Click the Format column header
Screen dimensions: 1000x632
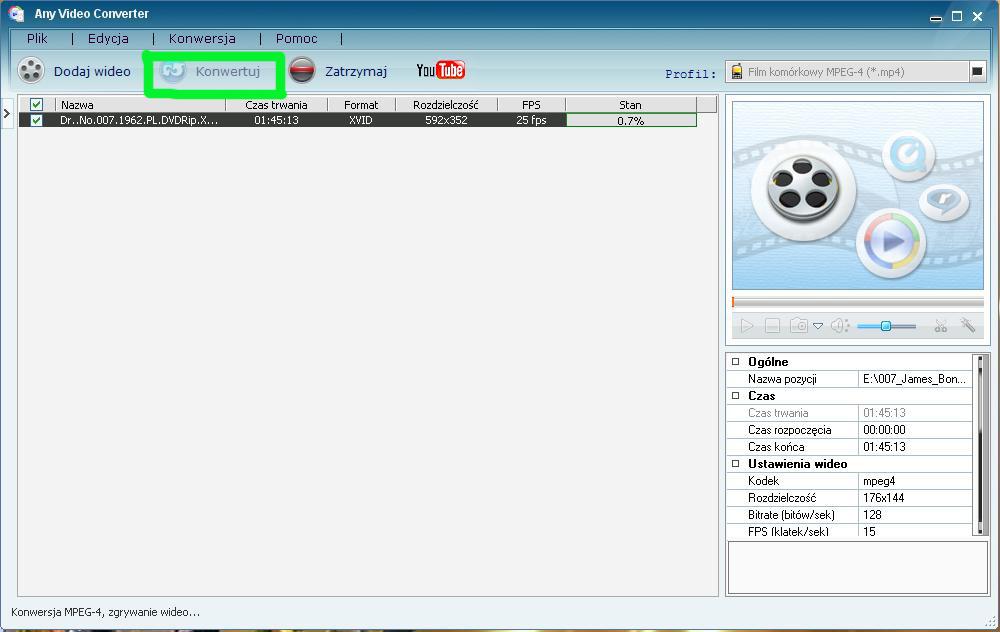pyautogui.click(x=361, y=105)
